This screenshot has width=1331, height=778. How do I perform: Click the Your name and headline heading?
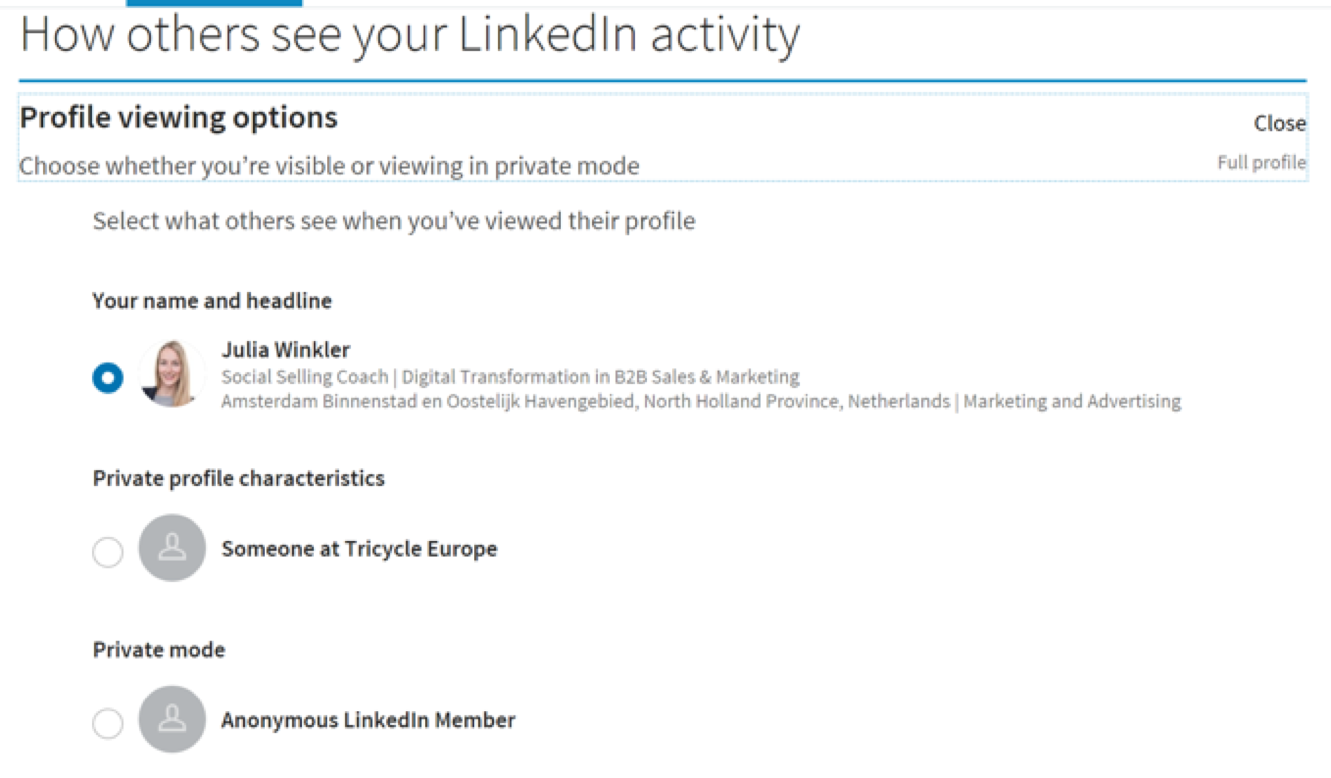(212, 301)
